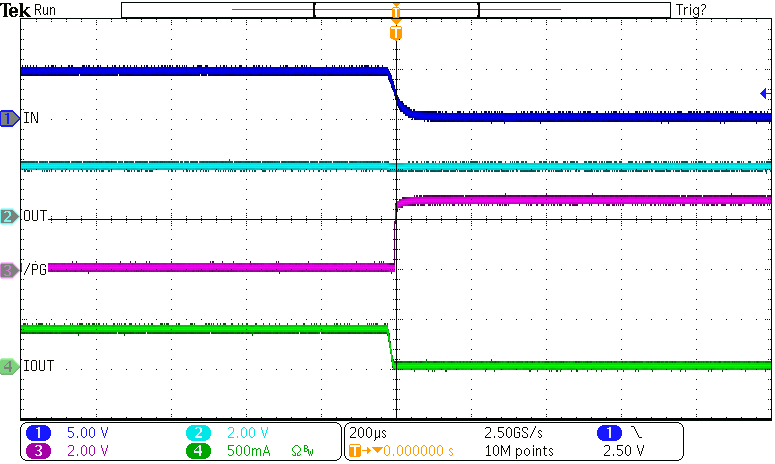Click the Run acquisition status label
The height and width of the screenshot is (464, 775).
coord(44,10)
